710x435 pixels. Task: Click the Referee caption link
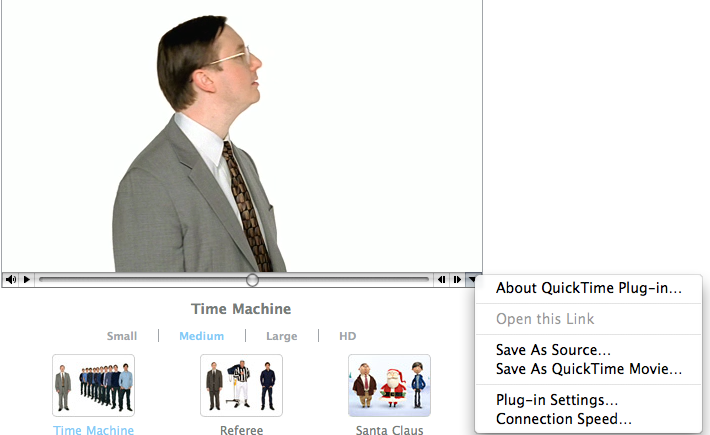tap(241, 430)
